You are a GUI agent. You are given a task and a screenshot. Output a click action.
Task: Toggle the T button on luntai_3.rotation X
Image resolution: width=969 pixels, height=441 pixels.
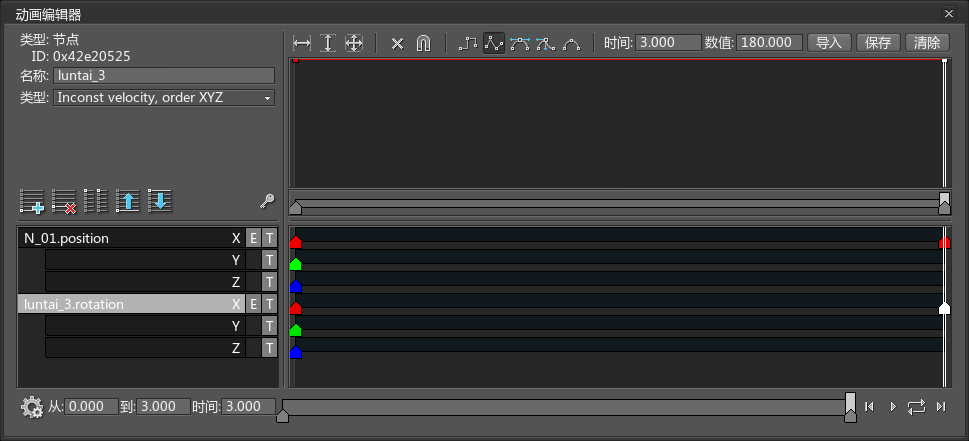(x=269, y=304)
